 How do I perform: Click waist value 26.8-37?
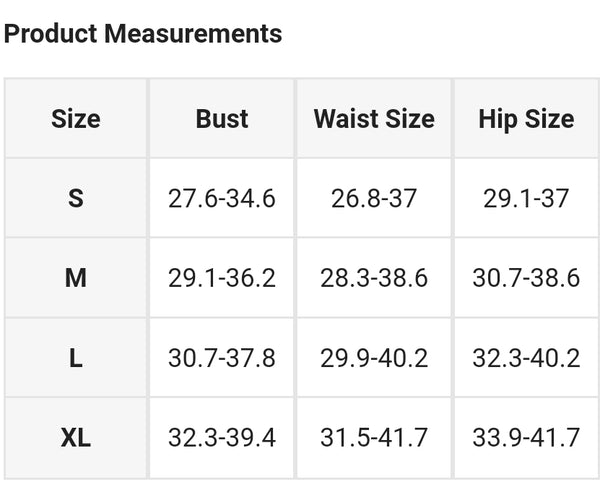point(374,198)
